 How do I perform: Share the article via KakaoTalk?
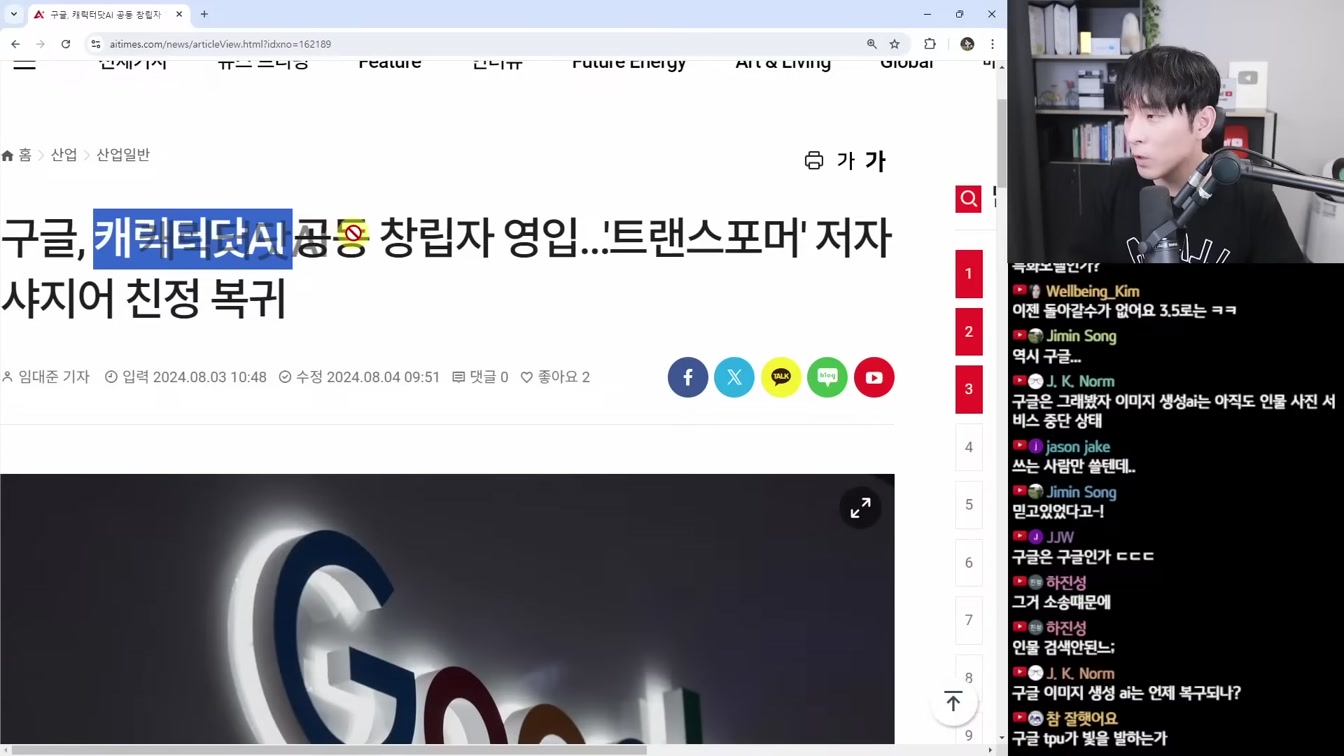[781, 377]
